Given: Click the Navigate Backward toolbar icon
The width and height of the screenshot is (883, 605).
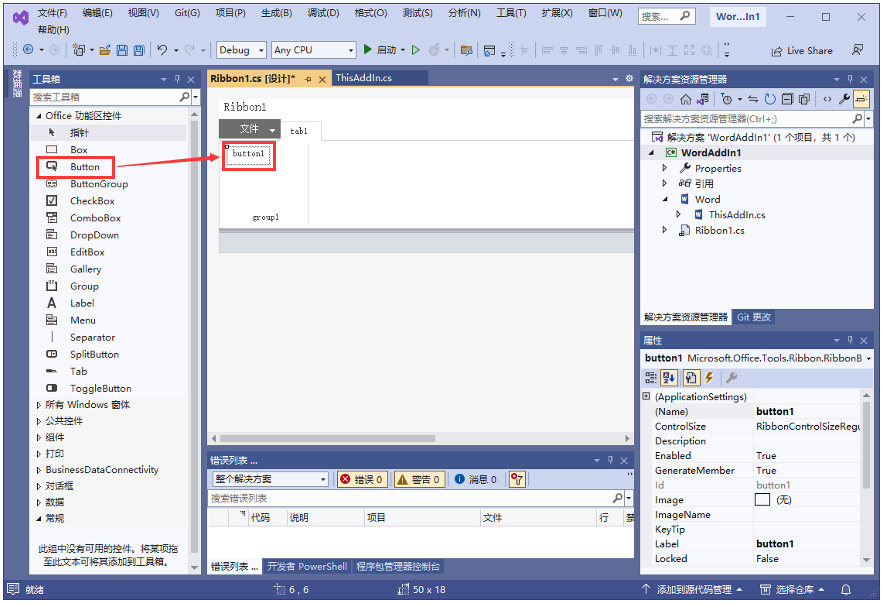Looking at the screenshot, I should tap(28, 50).
